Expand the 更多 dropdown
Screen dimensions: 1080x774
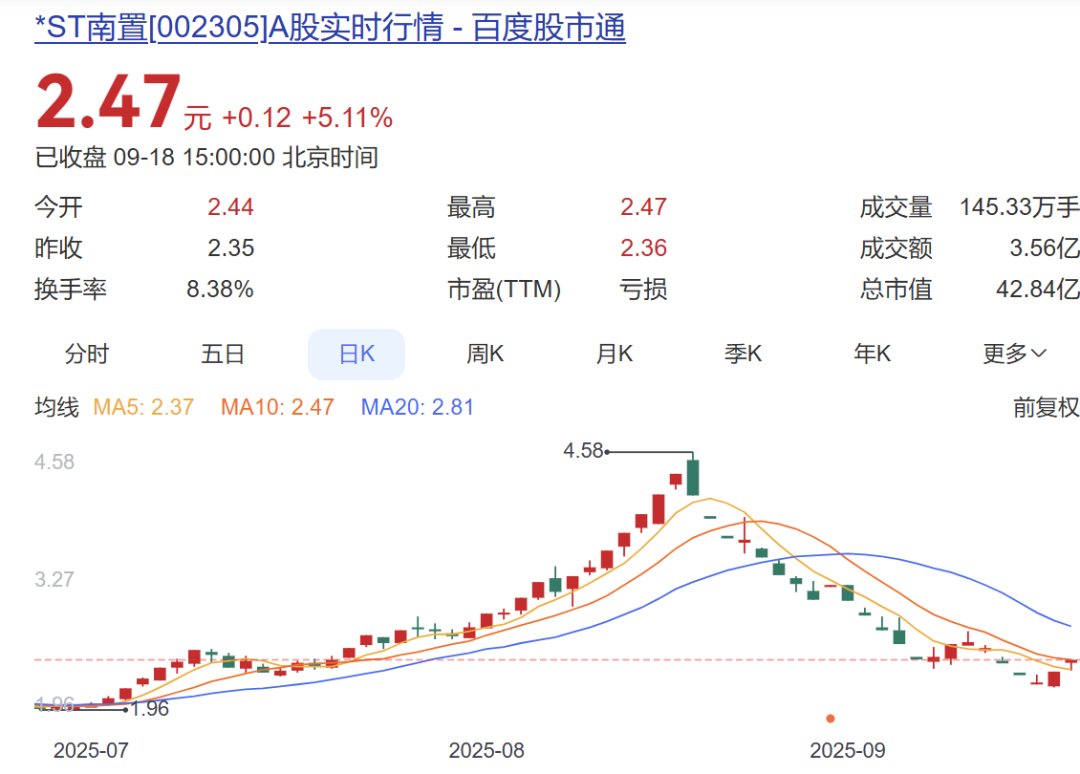[x=1014, y=354]
